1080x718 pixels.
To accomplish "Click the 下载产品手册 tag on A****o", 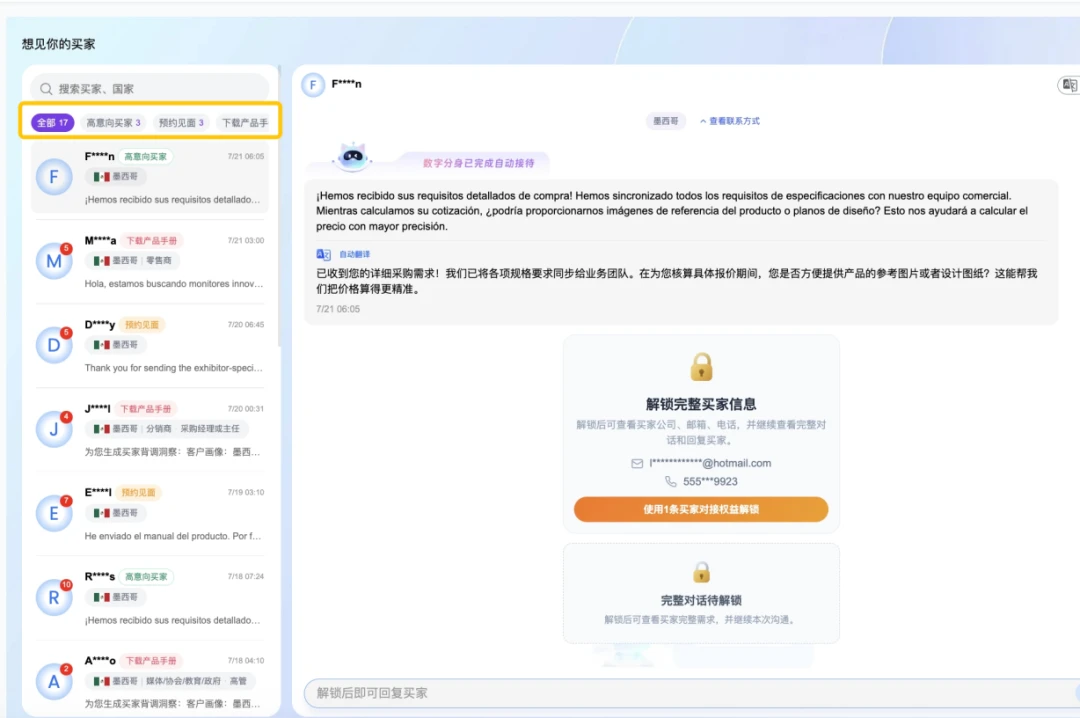I will click(x=151, y=661).
